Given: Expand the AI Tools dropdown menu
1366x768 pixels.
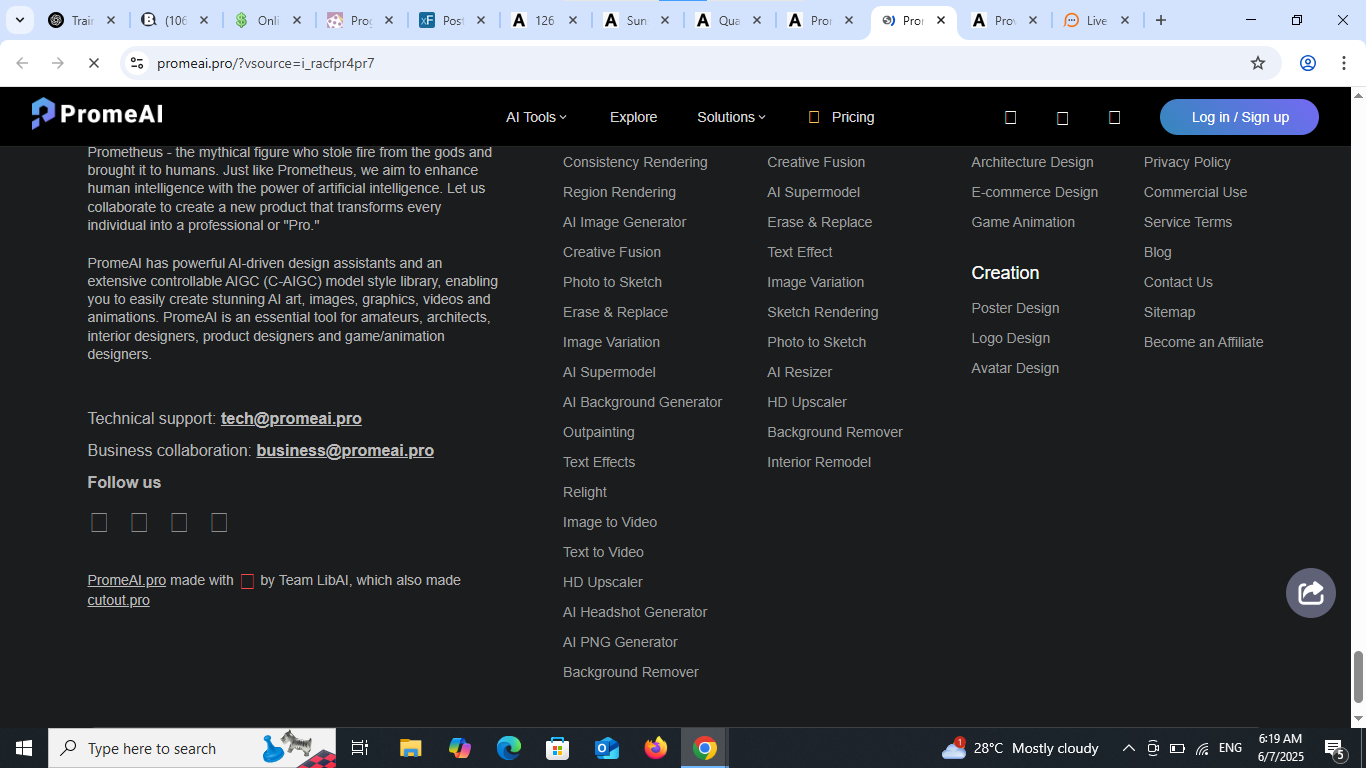Looking at the screenshot, I should click(x=536, y=117).
